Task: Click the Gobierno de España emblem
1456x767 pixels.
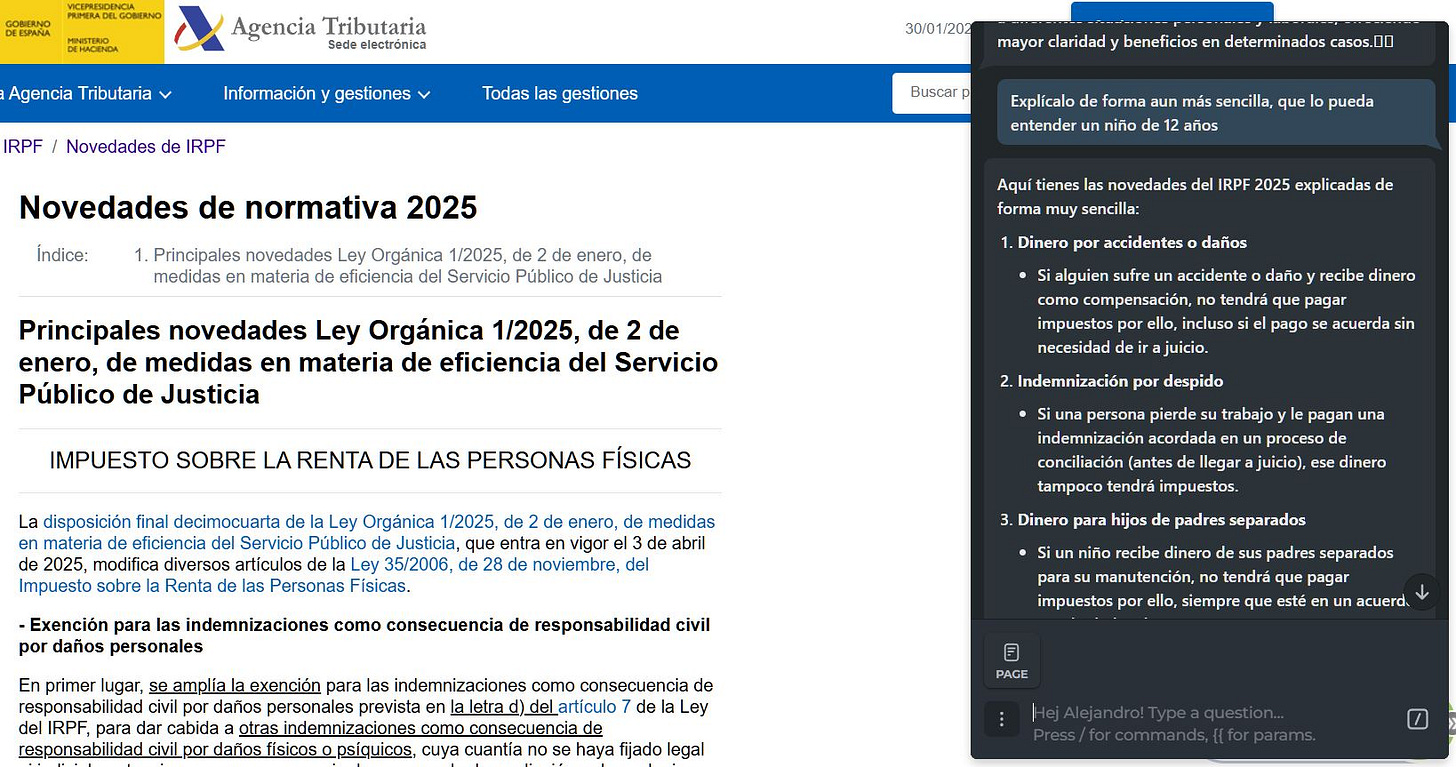Action: click(82, 30)
